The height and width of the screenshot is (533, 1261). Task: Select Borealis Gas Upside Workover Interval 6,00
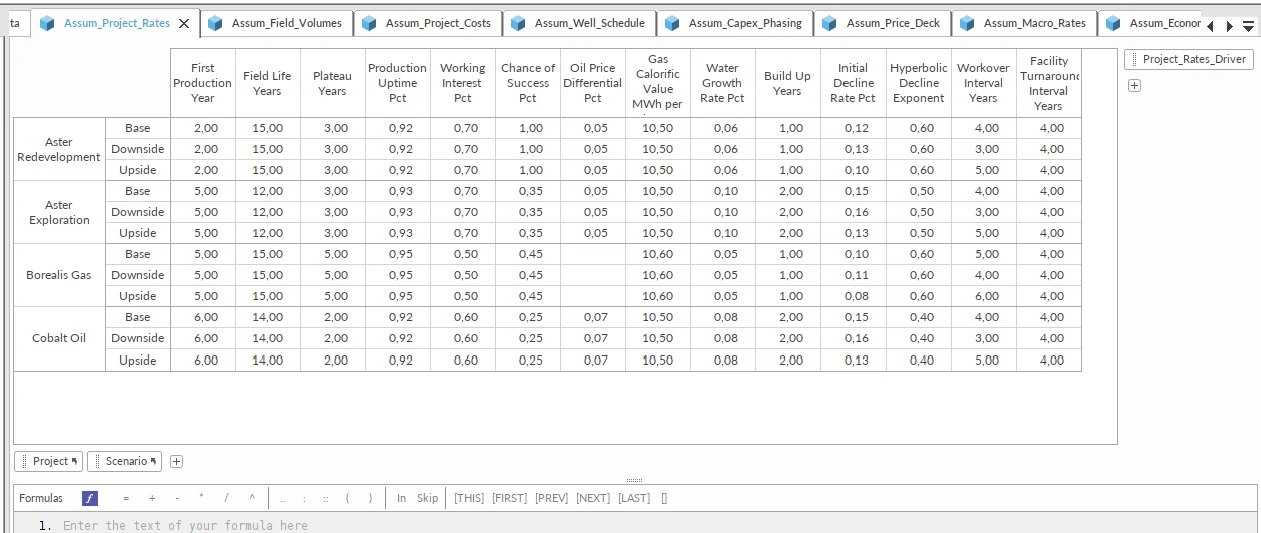pos(983,296)
